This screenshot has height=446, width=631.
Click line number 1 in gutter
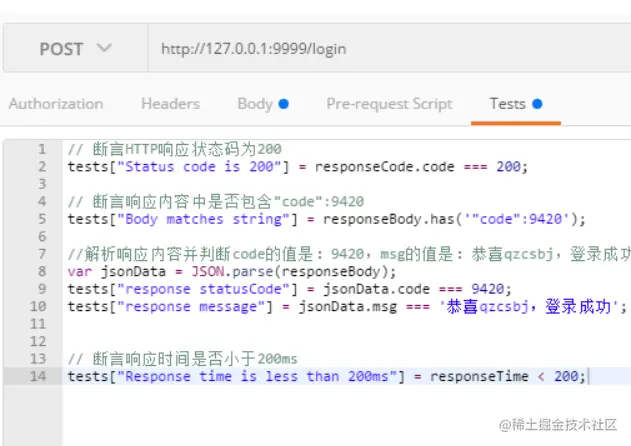tap(42, 149)
